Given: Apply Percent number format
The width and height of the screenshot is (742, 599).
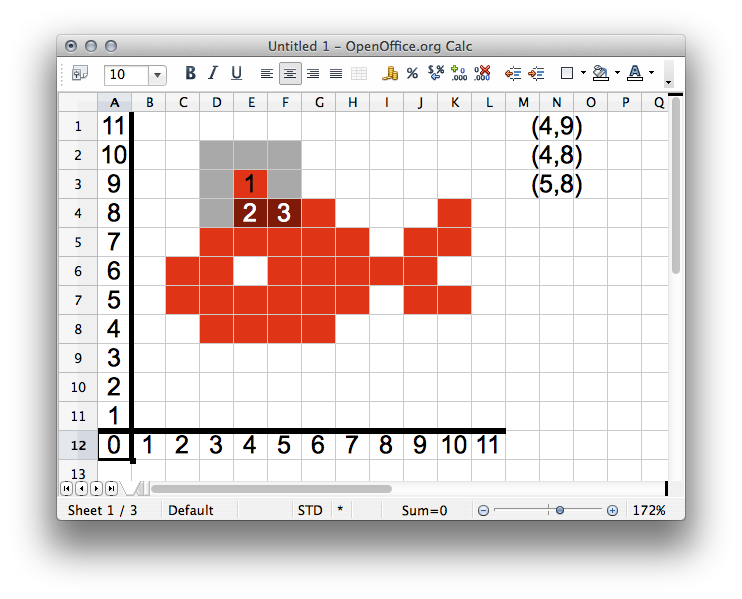Looking at the screenshot, I should (412, 73).
